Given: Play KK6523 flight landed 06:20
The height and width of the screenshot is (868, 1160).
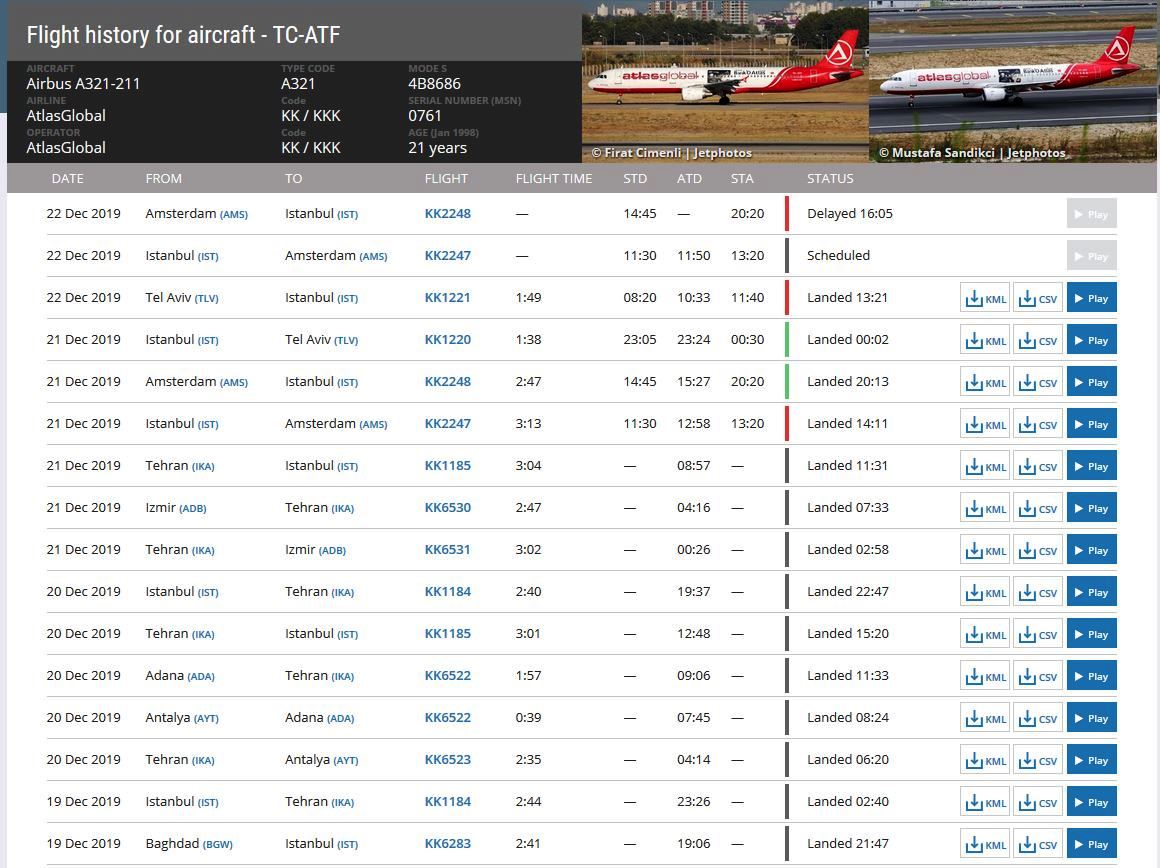Looking at the screenshot, I should pyautogui.click(x=1091, y=760).
